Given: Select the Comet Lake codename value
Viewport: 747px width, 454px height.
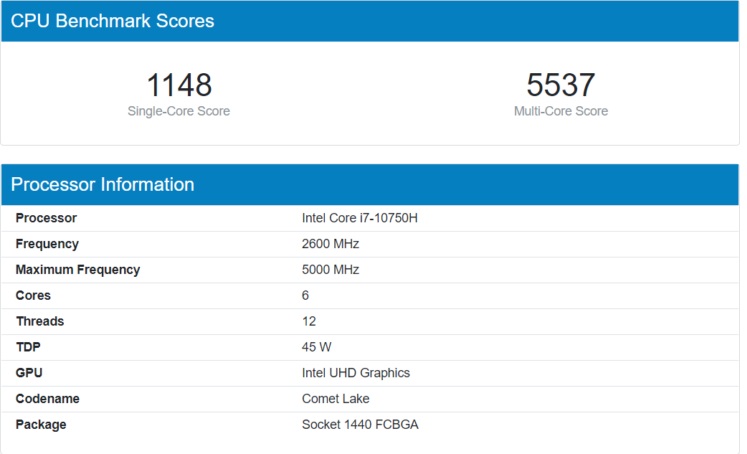Looking at the screenshot, I should pyautogui.click(x=335, y=398).
